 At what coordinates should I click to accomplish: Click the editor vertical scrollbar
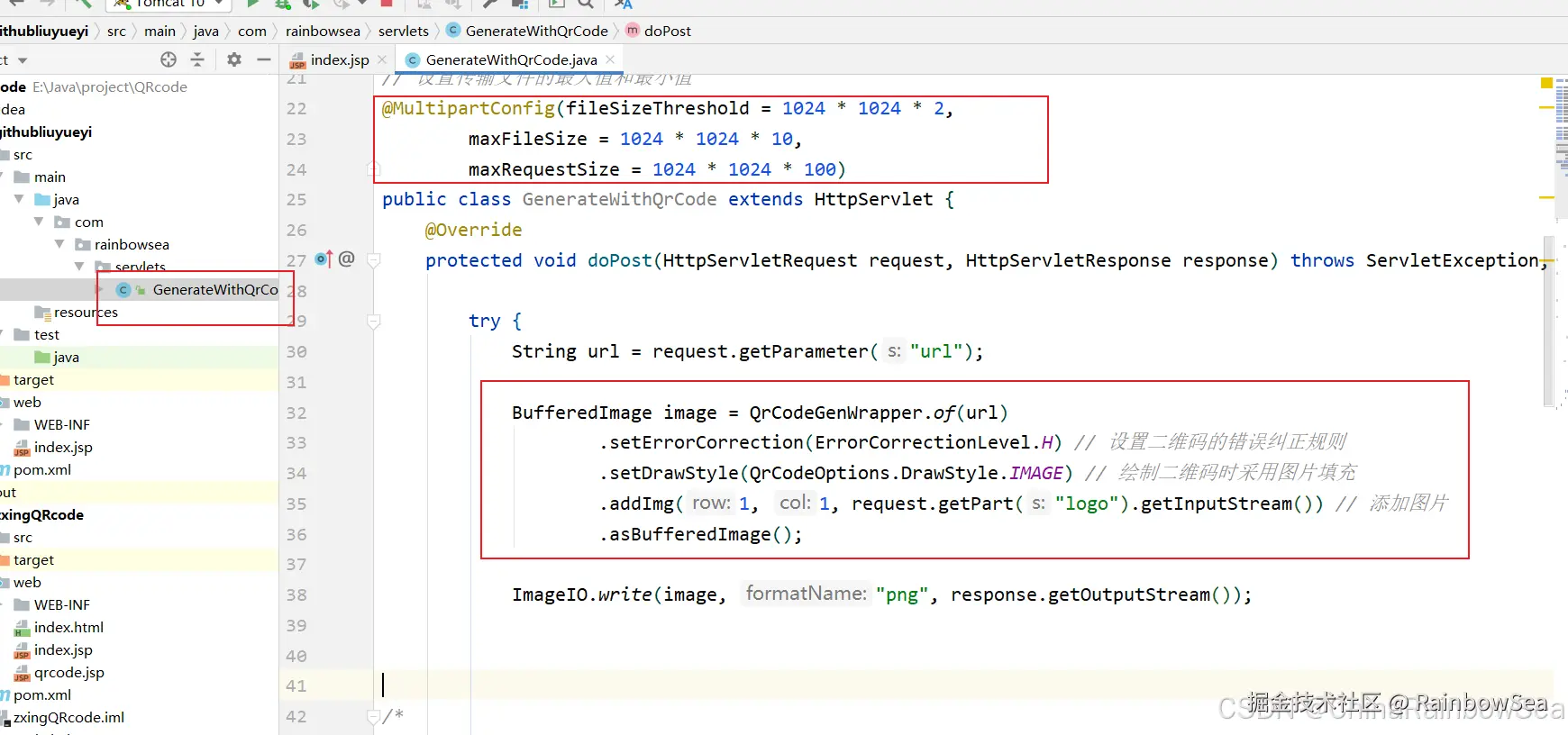coord(1548,321)
